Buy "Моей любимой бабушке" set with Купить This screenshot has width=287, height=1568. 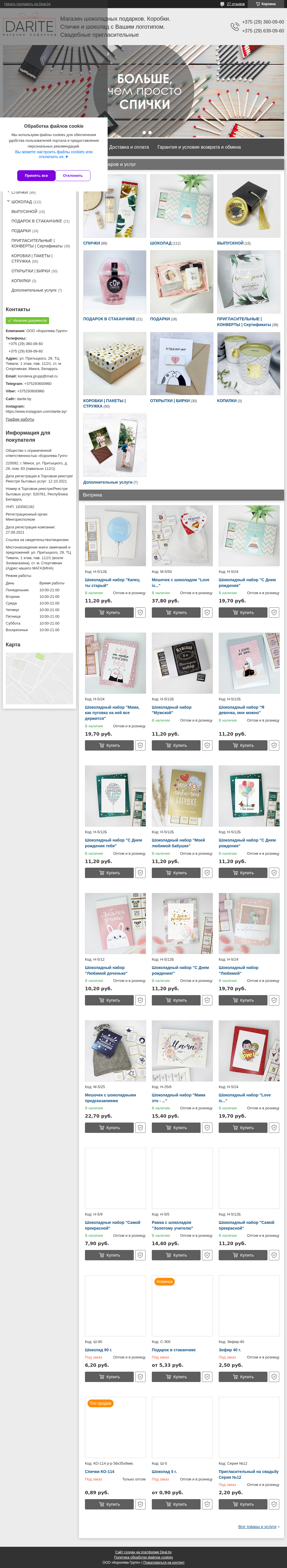(176, 872)
